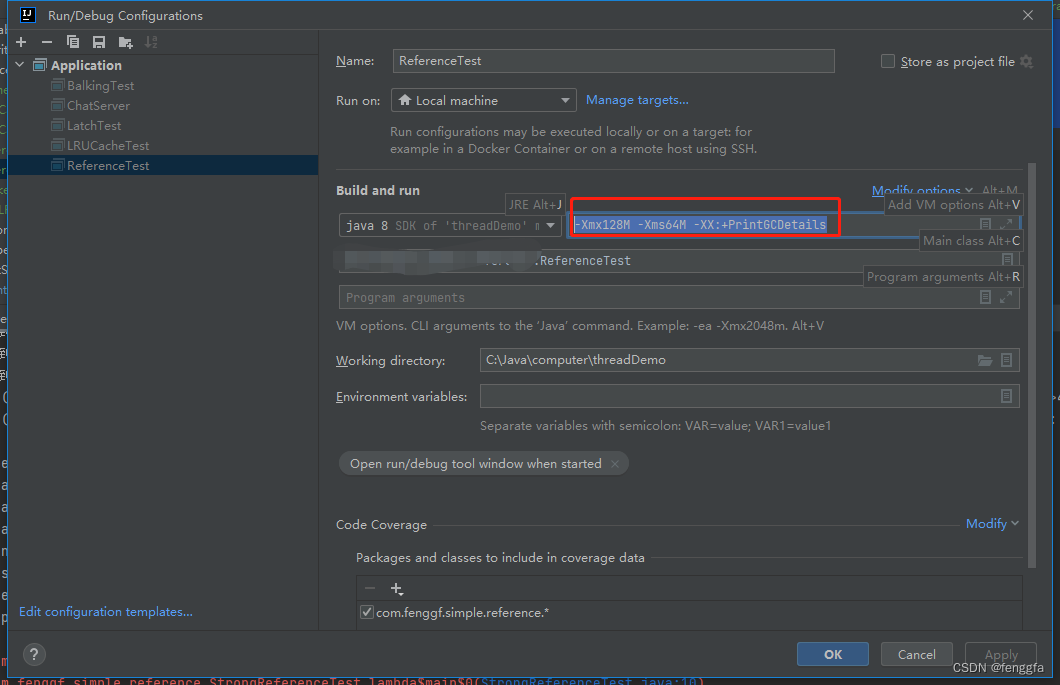Open the gear beside Store as project file

pyautogui.click(x=1026, y=62)
